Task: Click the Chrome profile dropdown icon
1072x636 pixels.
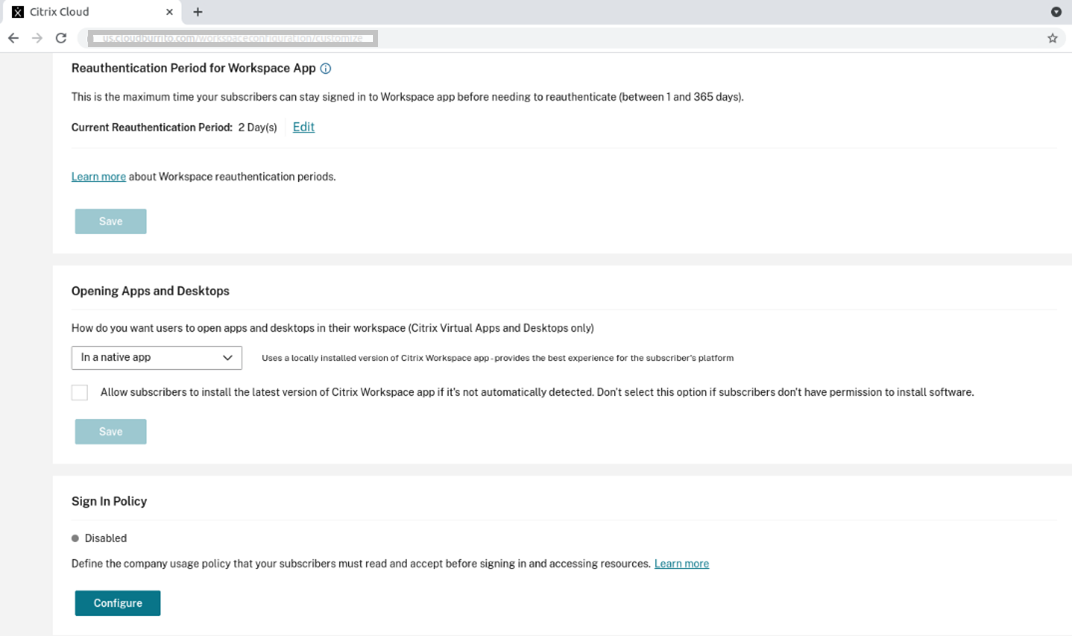Action: tap(1056, 12)
